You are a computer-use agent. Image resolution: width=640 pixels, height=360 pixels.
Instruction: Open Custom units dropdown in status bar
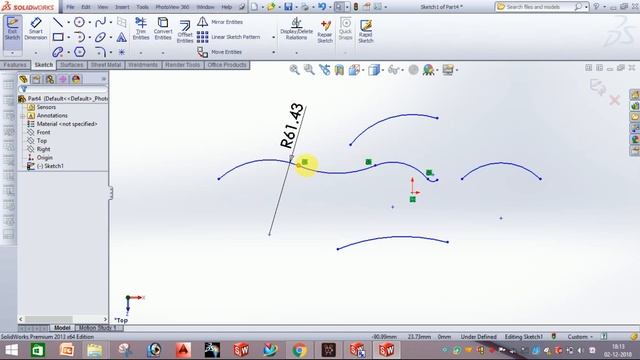(580, 337)
